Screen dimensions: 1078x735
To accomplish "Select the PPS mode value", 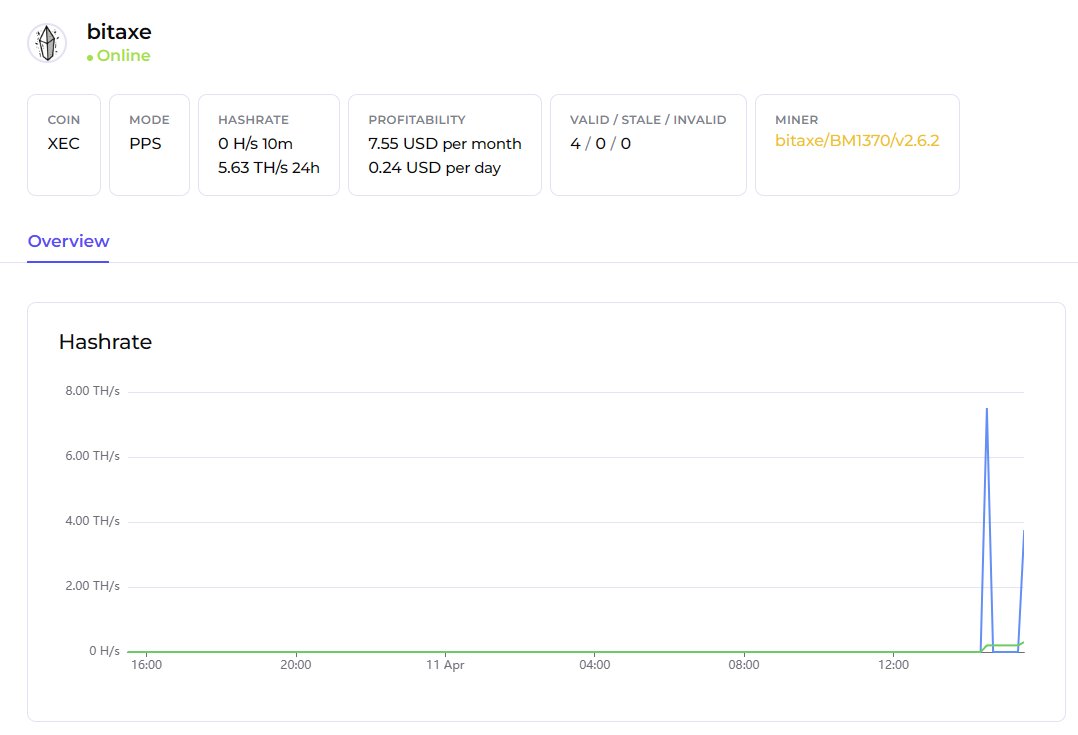I will tap(145, 144).
